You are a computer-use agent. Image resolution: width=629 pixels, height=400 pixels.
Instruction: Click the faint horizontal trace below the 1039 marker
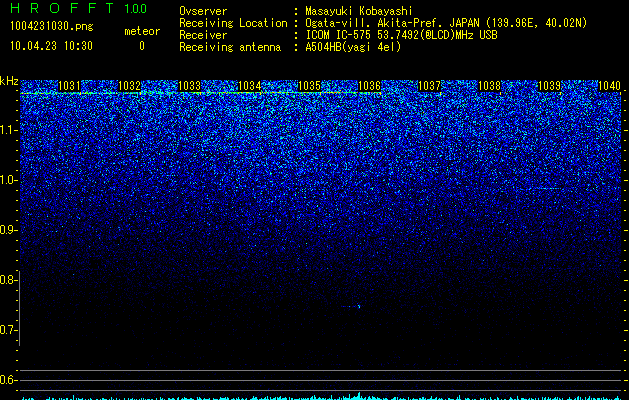pyautogui.click(x=550, y=188)
